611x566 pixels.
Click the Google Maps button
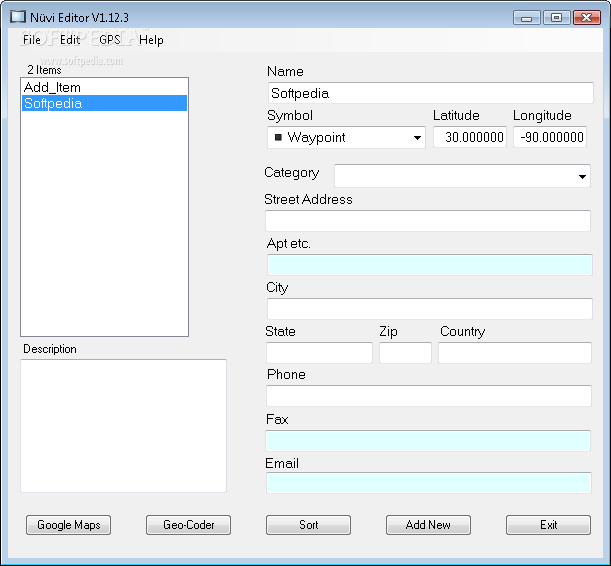pyautogui.click(x=69, y=525)
